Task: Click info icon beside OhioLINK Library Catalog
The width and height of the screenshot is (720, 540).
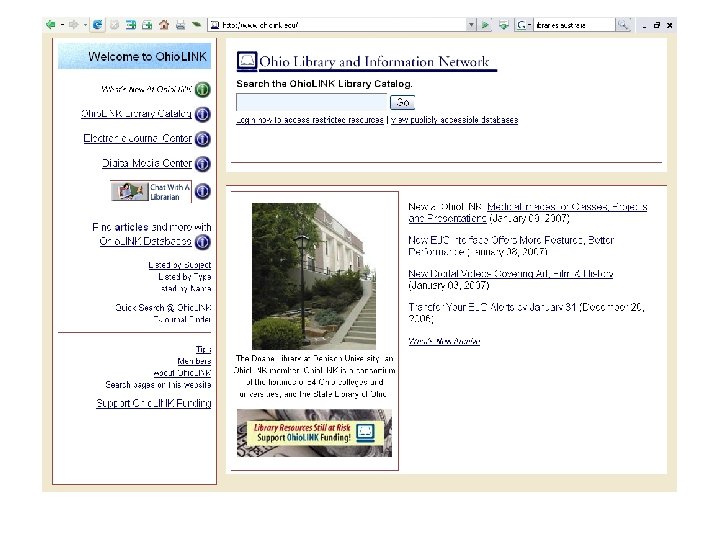Action: point(202,114)
